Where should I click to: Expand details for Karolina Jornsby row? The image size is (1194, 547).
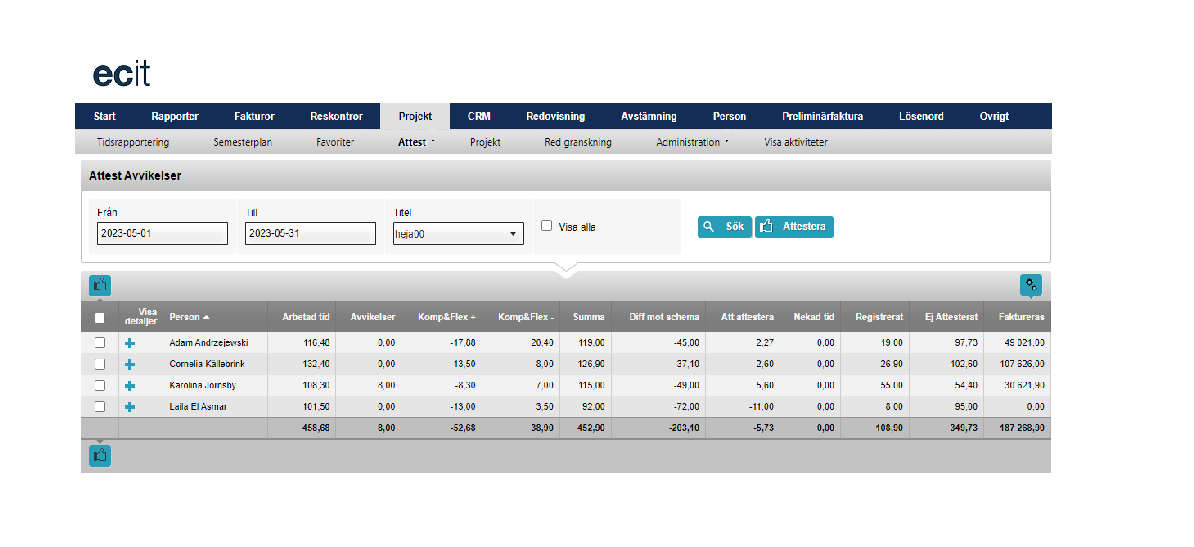point(130,385)
